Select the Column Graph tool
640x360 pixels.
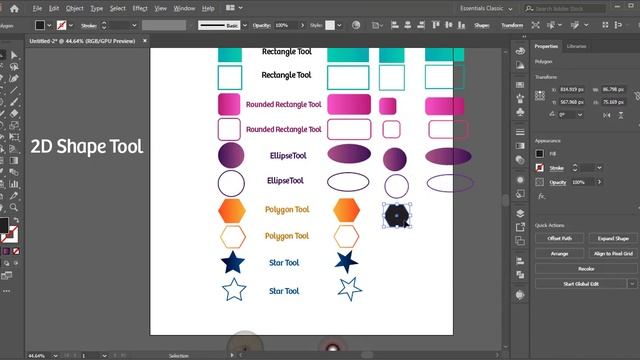14,184
